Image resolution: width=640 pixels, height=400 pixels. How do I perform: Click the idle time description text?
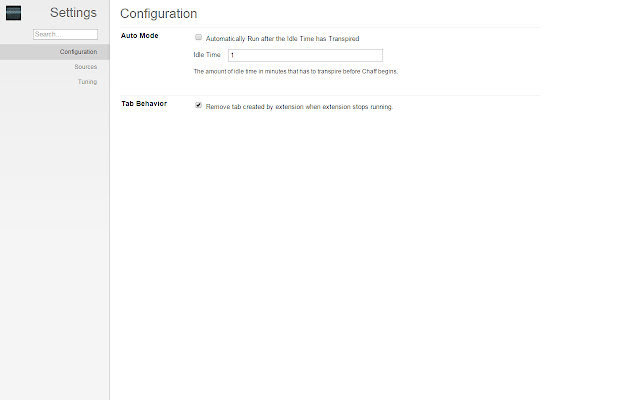(295, 72)
